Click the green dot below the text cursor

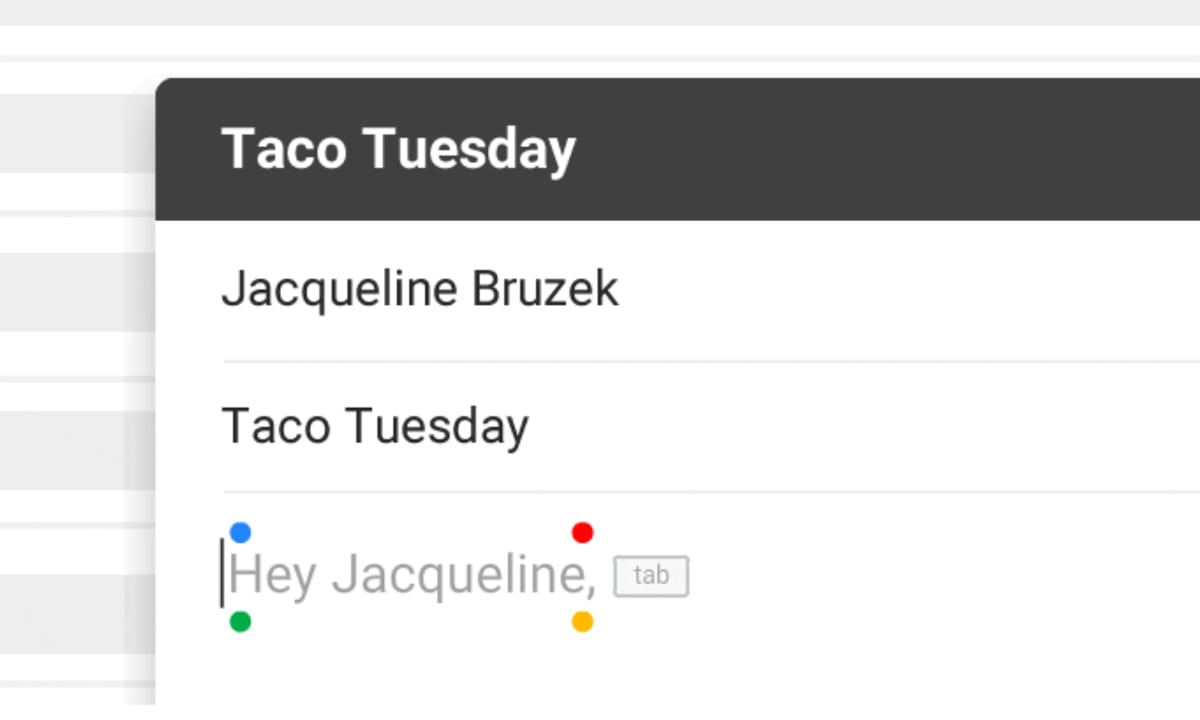click(x=240, y=622)
